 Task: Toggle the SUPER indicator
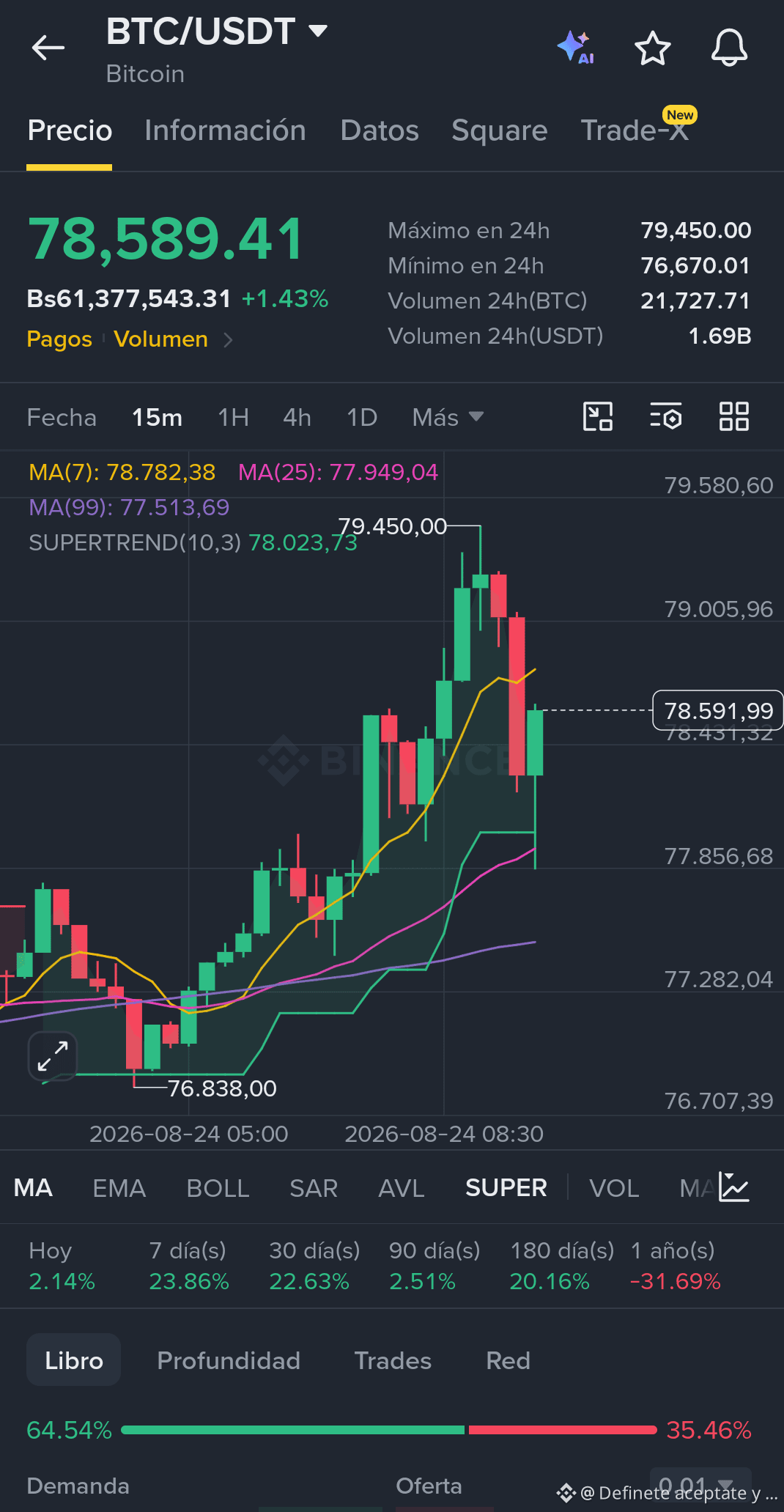pyautogui.click(x=506, y=1187)
